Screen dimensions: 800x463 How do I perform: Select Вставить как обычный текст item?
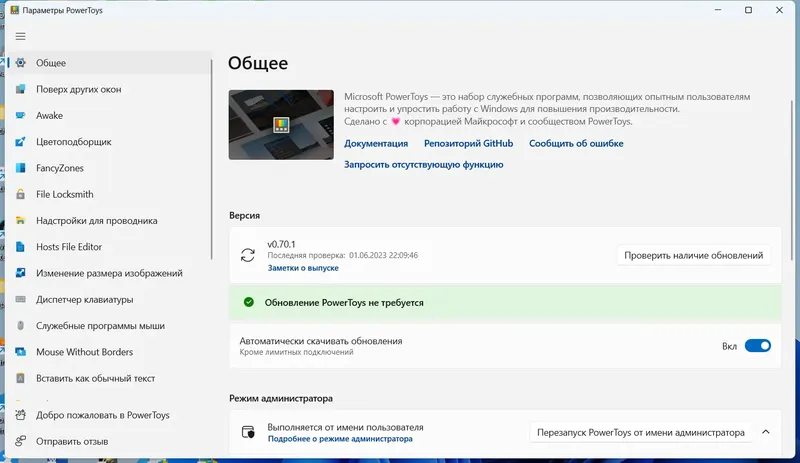click(109, 378)
